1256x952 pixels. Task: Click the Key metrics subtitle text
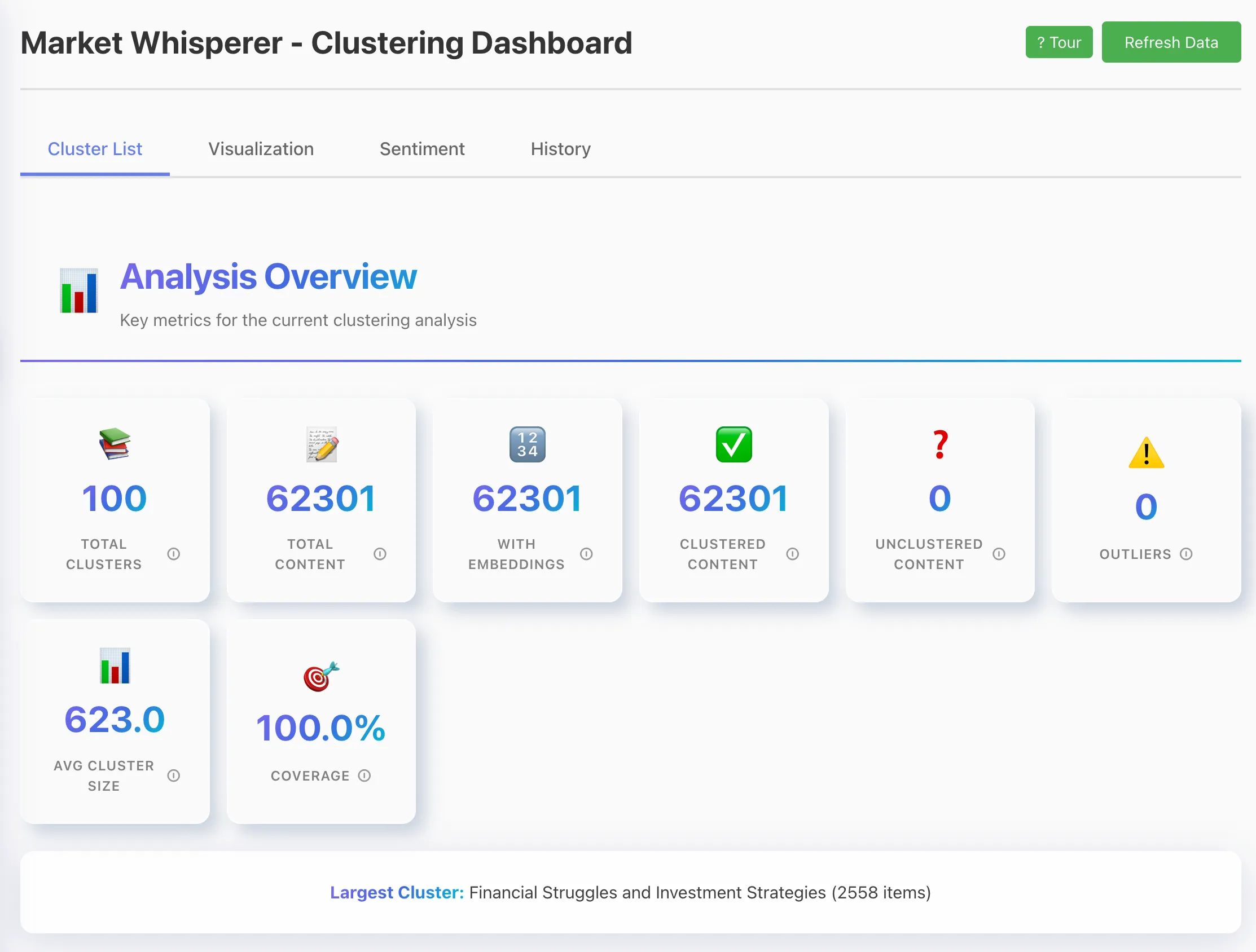pos(298,320)
